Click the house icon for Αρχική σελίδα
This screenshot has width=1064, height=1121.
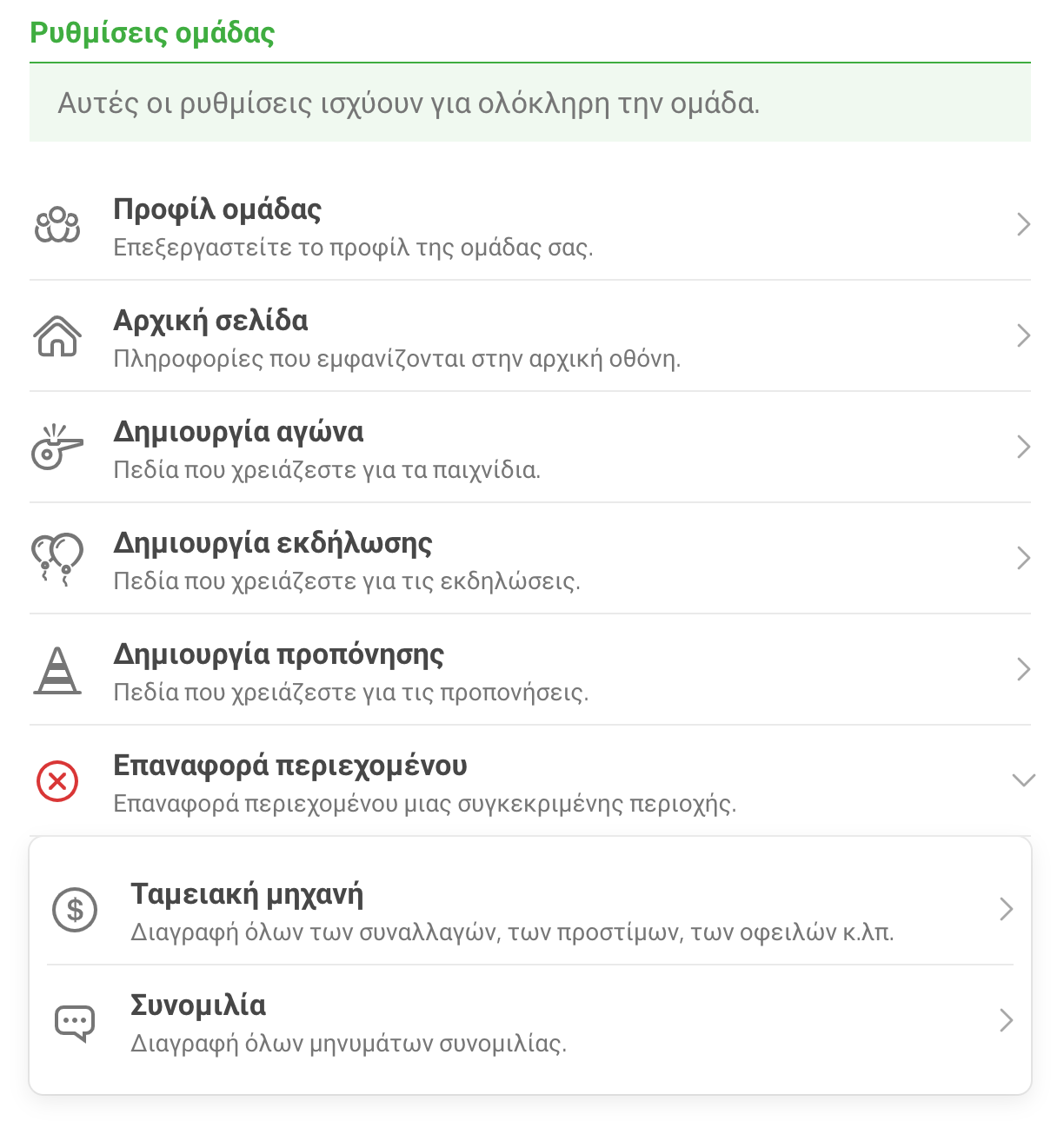pyautogui.click(x=57, y=336)
